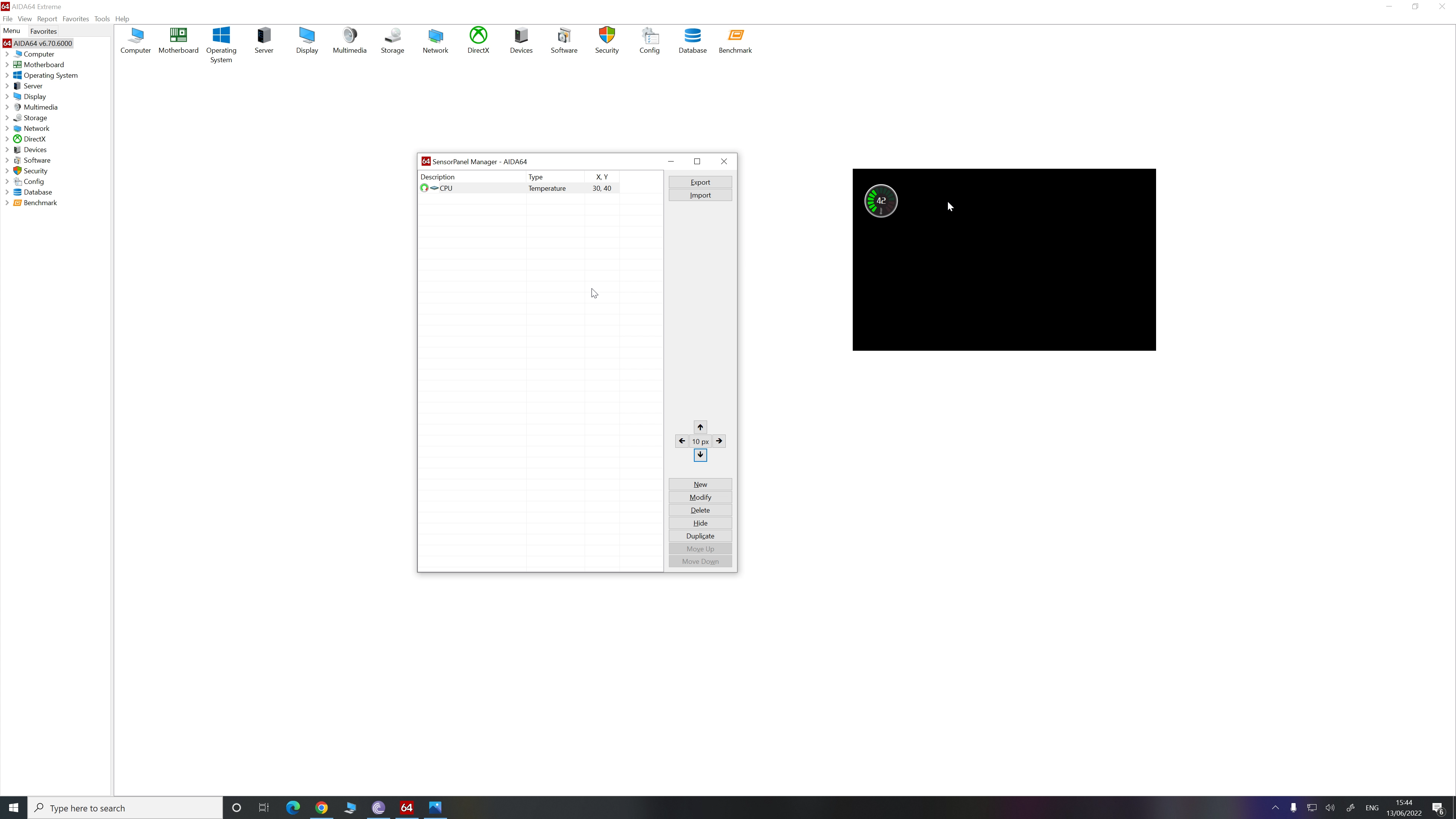Switch to the Favorites tab
The height and width of the screenshot is (819, 1456).
(x=43, y=31)
